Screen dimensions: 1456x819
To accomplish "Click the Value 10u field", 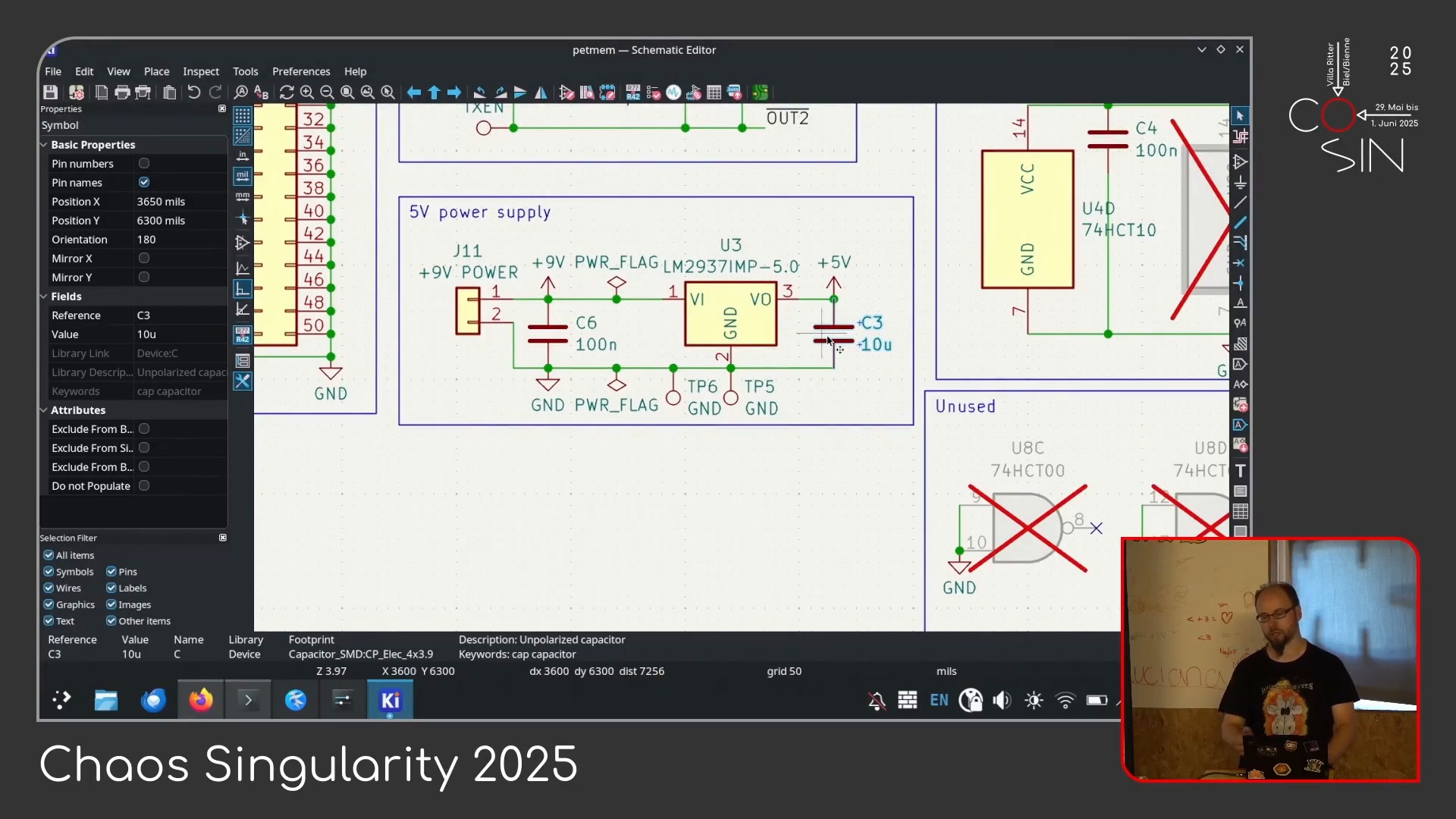I will pos(180,334).
